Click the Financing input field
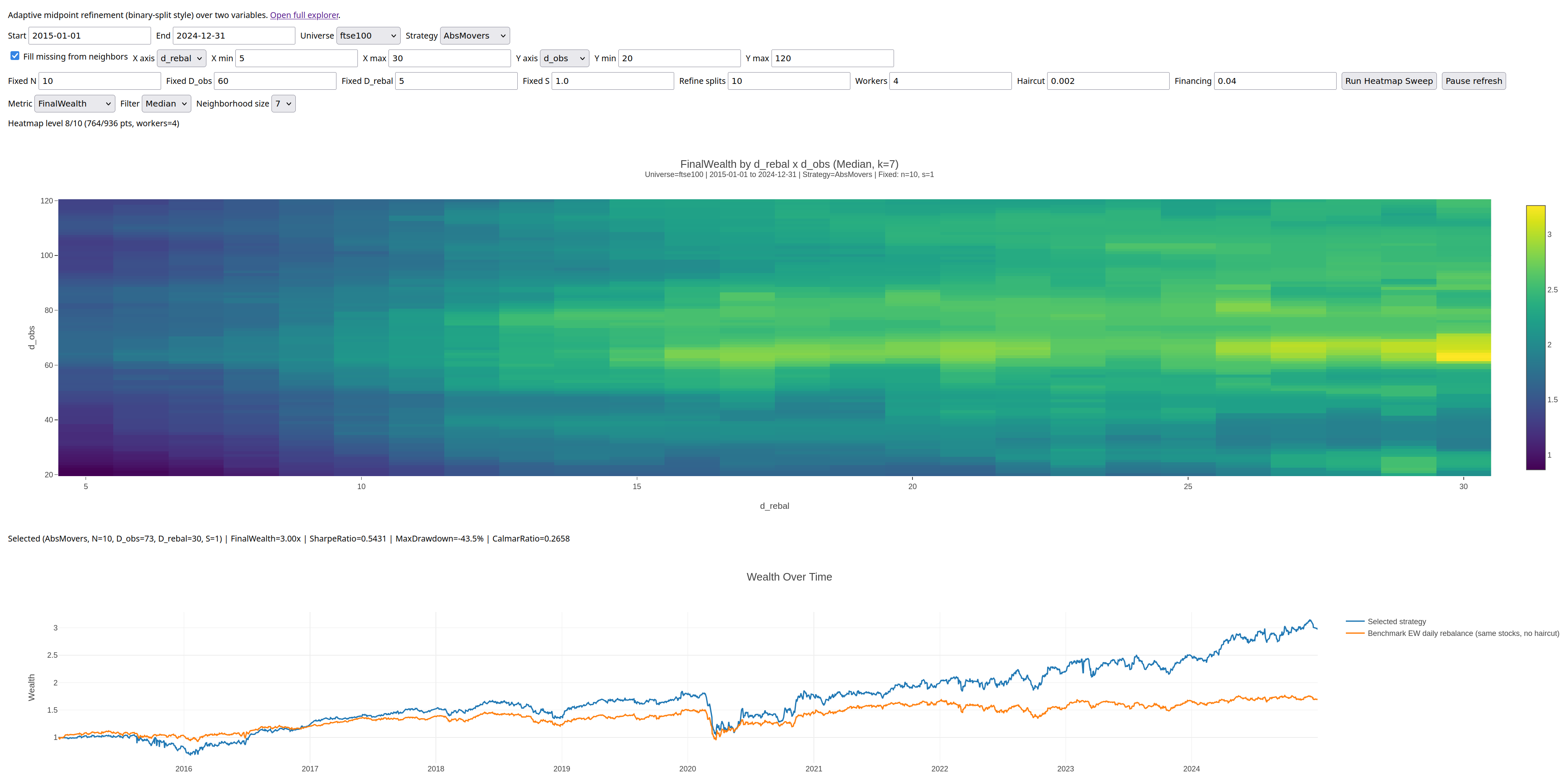Screen dimensions: 1564x784 pos(1275,81)
